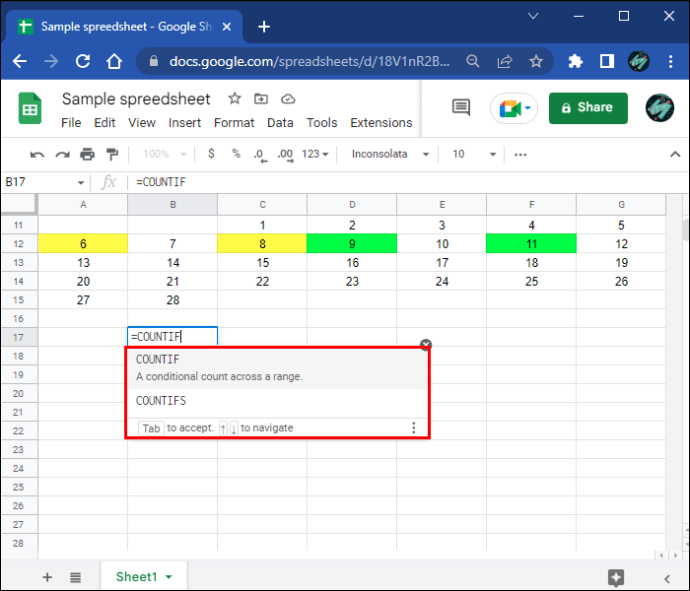Reload the page in browser
Image resolution: width=690 pixels, height=591 pixels.
(83, 61)
